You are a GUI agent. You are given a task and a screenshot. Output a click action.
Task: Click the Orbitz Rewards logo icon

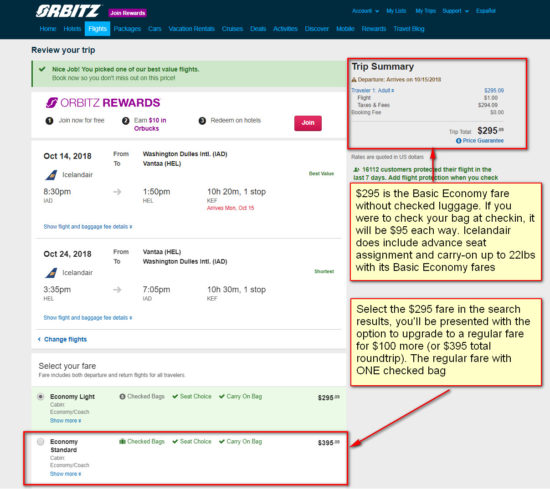tap(52, 103)
